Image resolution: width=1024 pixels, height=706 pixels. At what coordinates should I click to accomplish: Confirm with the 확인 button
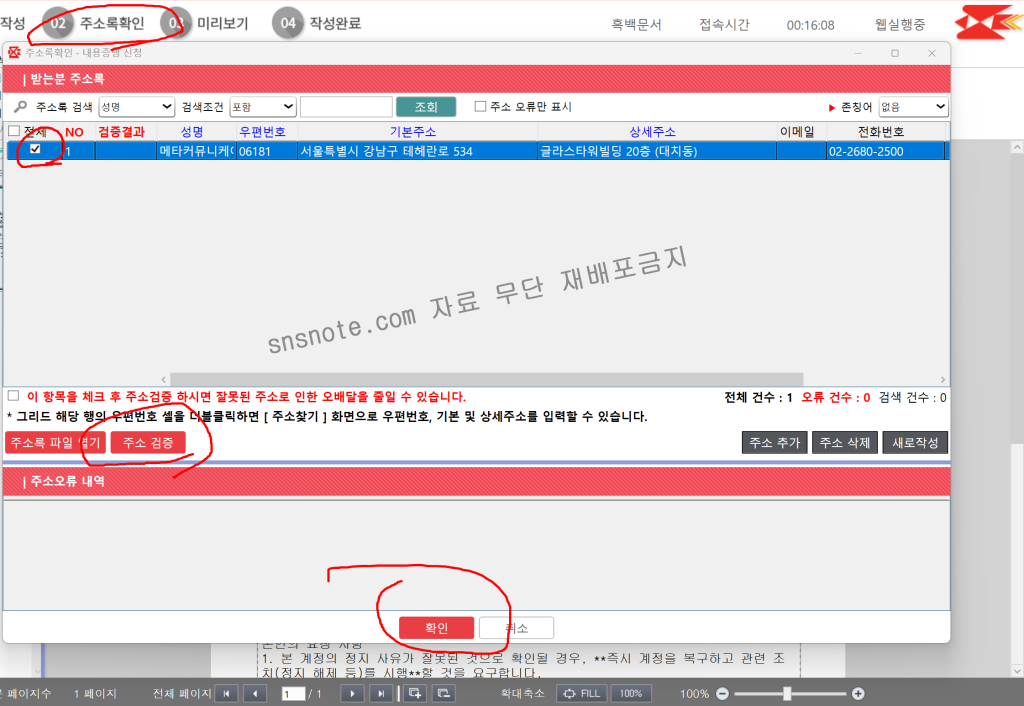pos(436,628)
